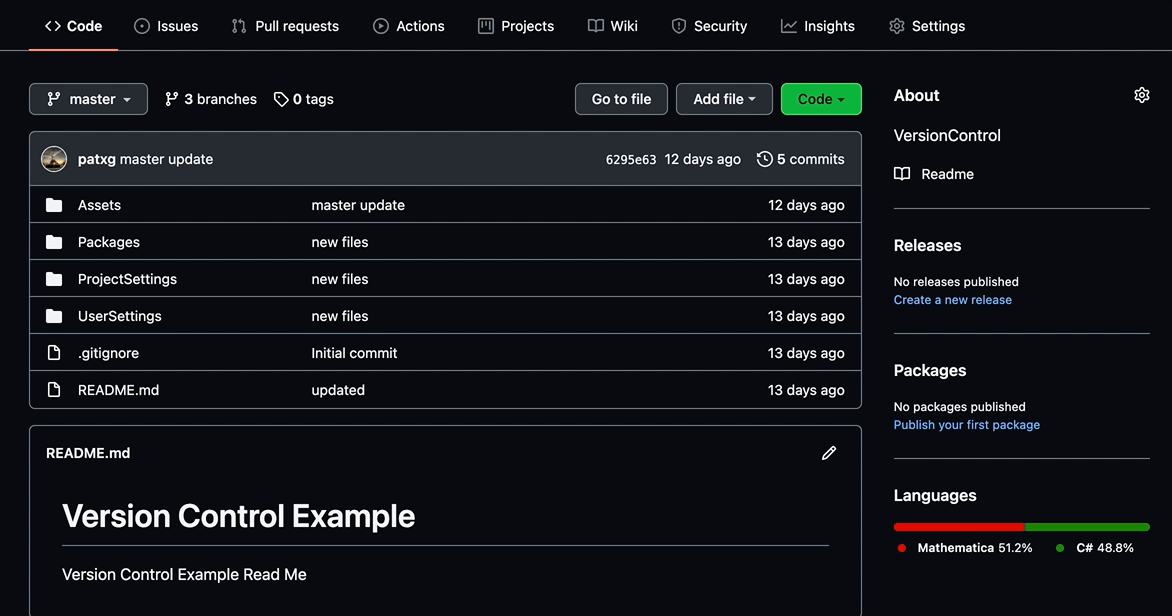
Task: Open the Wiki tab
Action: 612,26
